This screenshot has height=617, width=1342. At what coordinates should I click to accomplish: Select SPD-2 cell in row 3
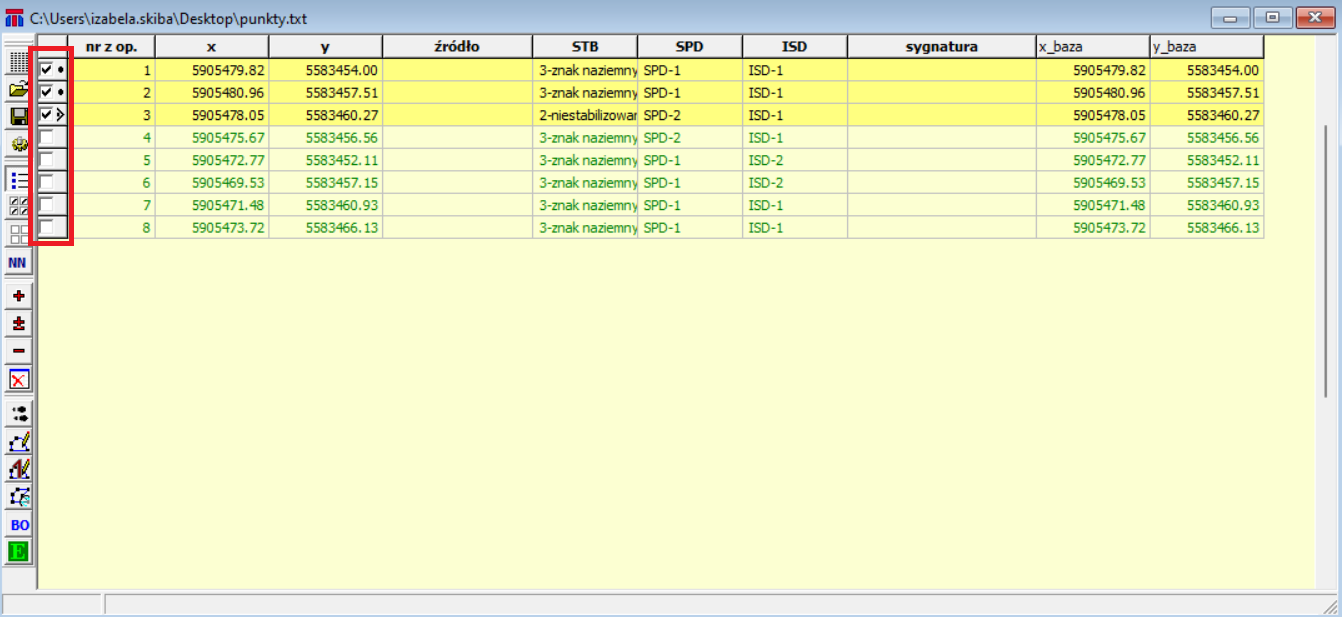pyautogui.click(x=689, y=115)
